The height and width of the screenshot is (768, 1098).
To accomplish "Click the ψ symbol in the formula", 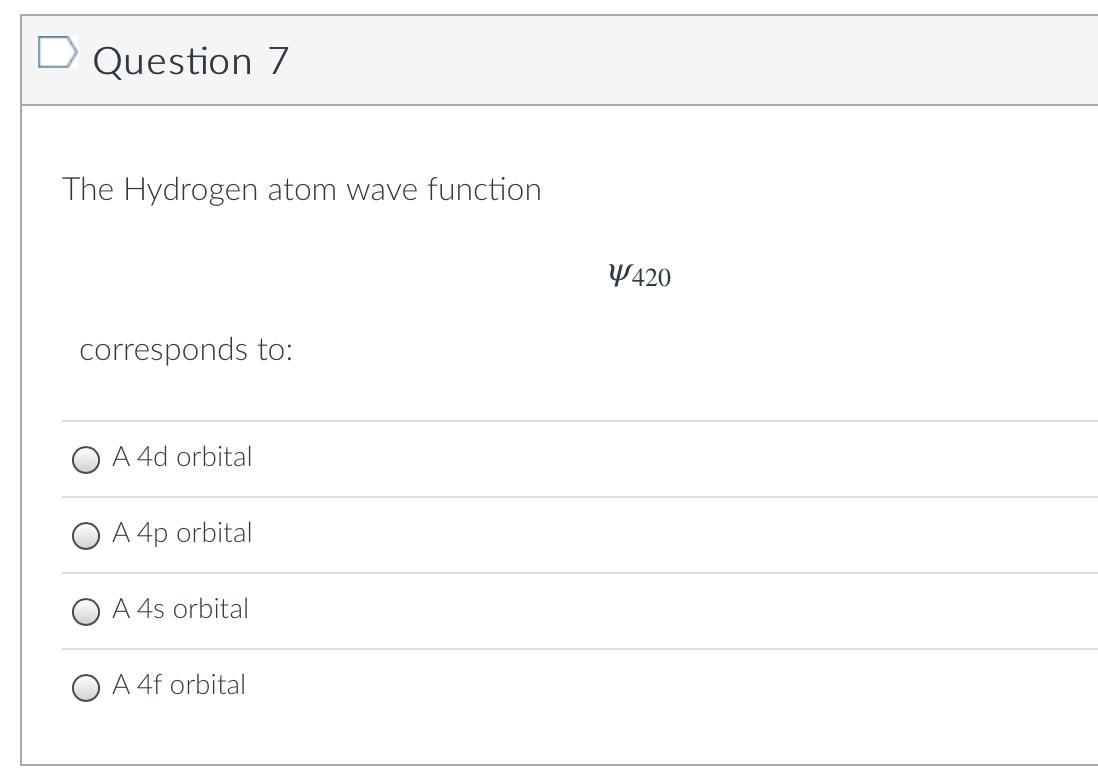I will [619, 273].
